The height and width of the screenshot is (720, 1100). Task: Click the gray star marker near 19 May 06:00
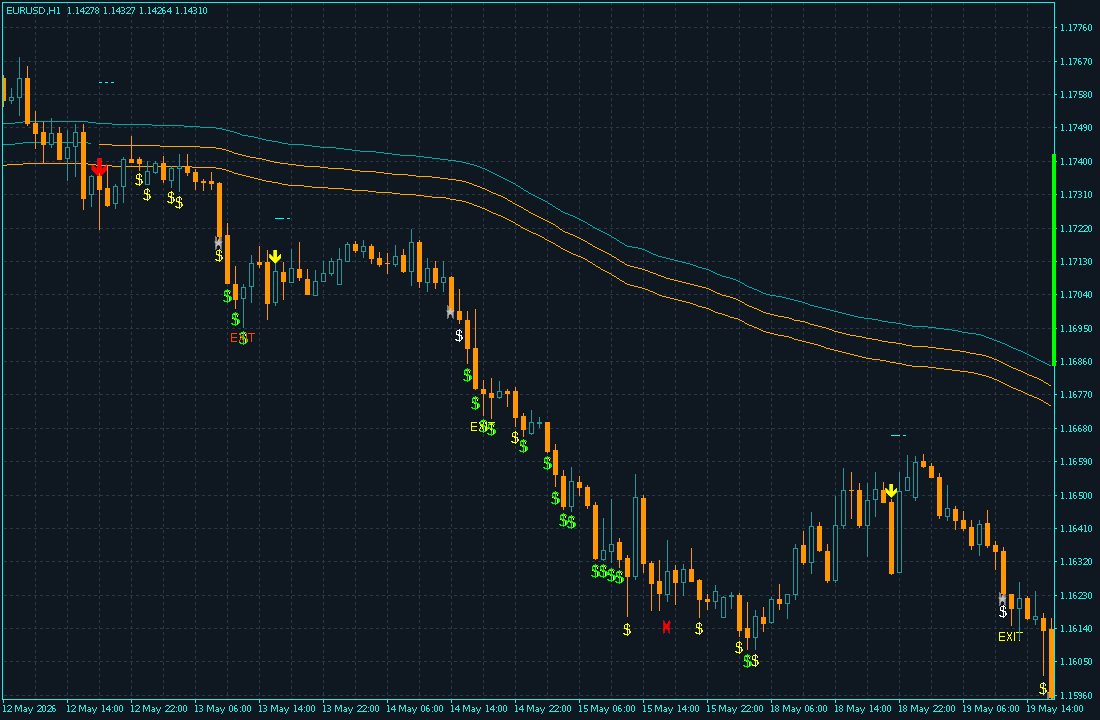(1002, 599)
